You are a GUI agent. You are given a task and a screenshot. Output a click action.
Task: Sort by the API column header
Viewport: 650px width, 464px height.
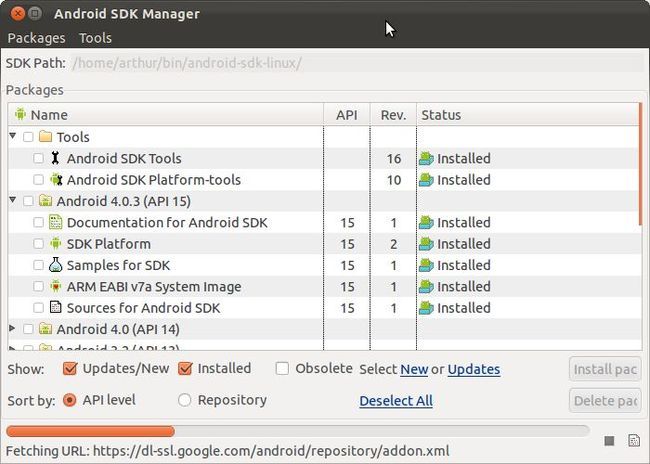[347, 115]
